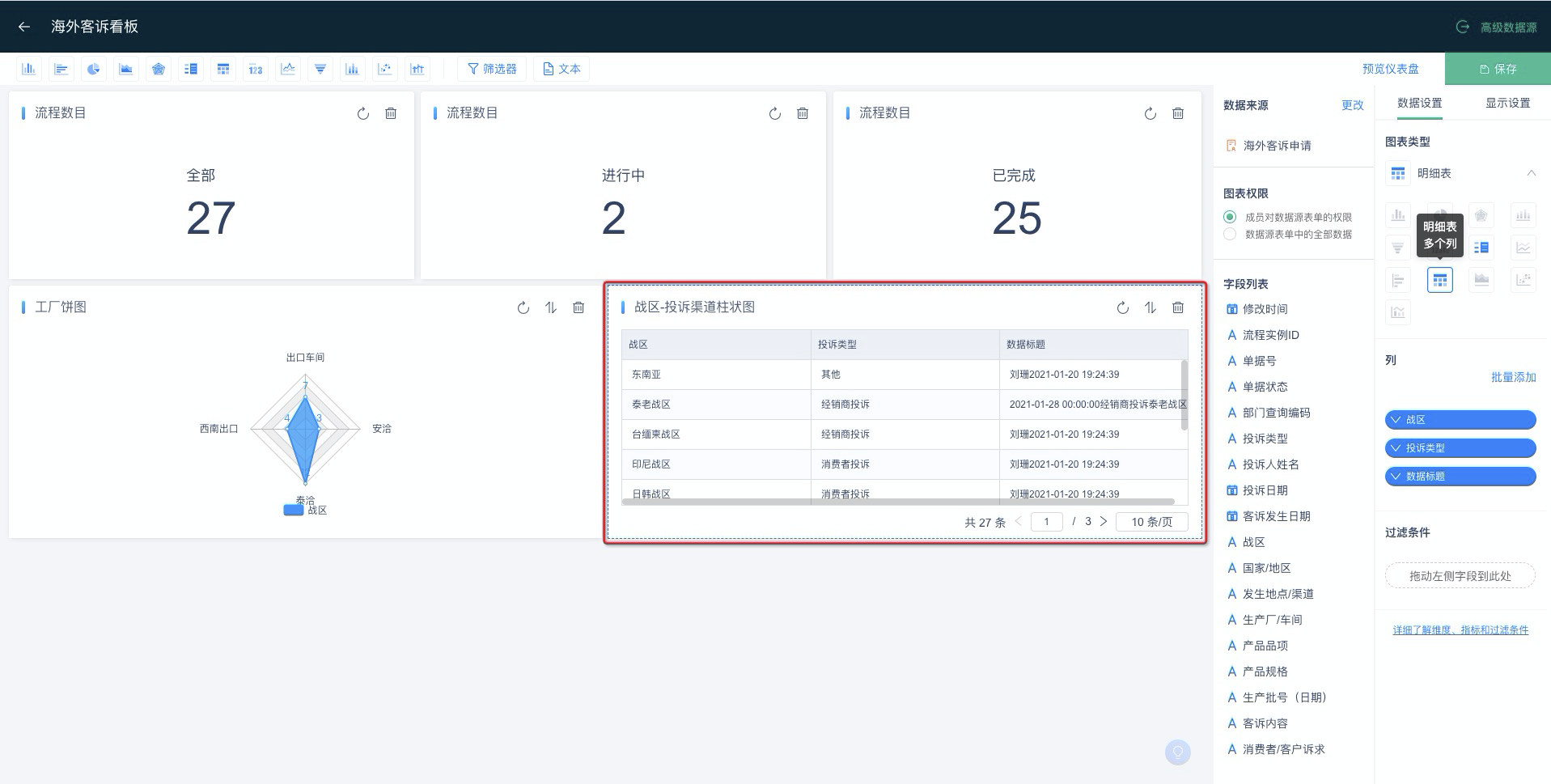Add a horizontal bar chart from top toolbar
The height and width of the screenshot is (784, 1551).
tap(61, 69)
